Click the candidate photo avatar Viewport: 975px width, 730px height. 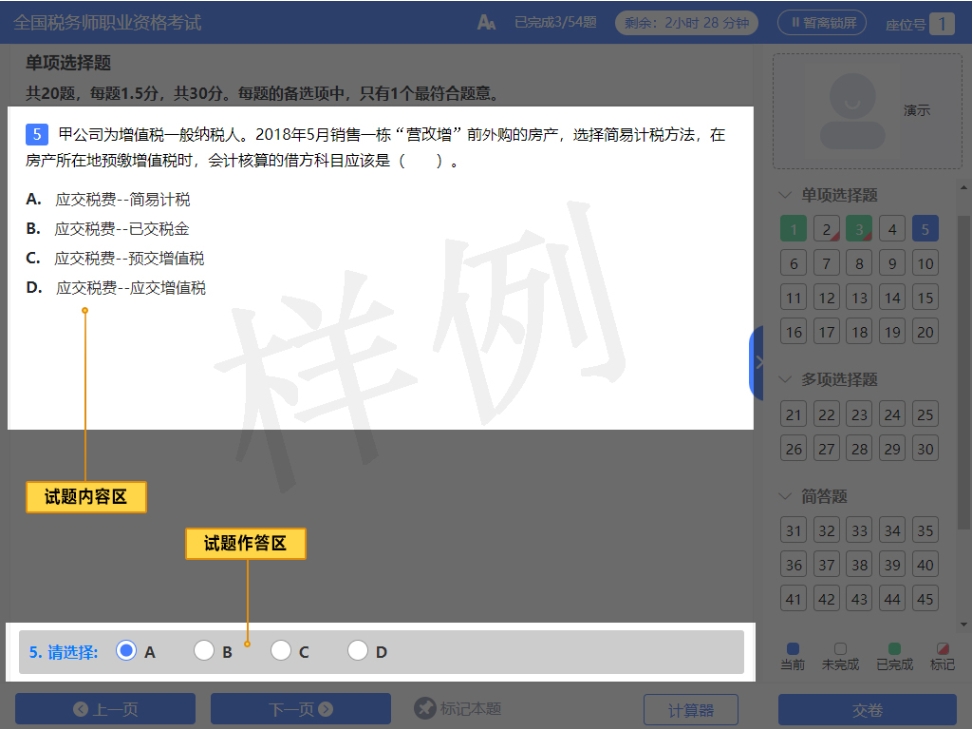(x=852, y=111)
